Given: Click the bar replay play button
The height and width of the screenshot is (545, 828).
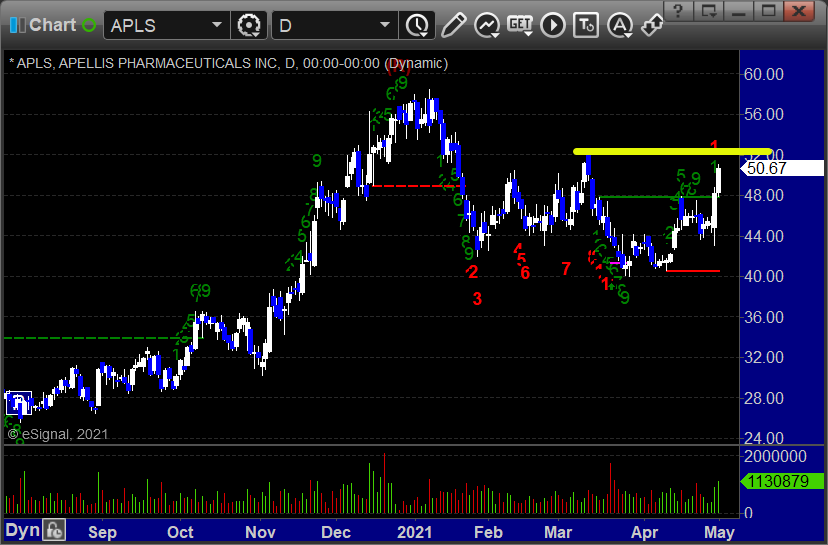Looking at the screenshot, I should 553,25.
